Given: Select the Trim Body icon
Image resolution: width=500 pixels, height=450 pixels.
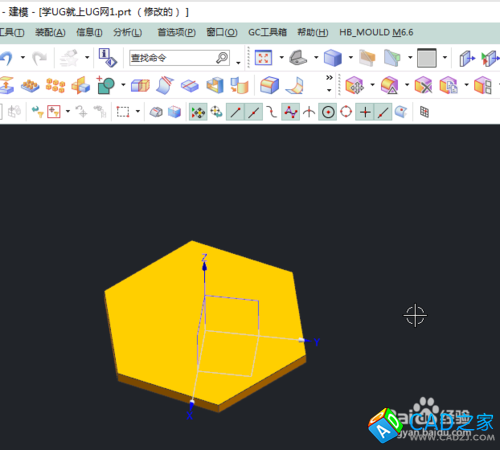Looking at the screenshot, I should 140,85.
